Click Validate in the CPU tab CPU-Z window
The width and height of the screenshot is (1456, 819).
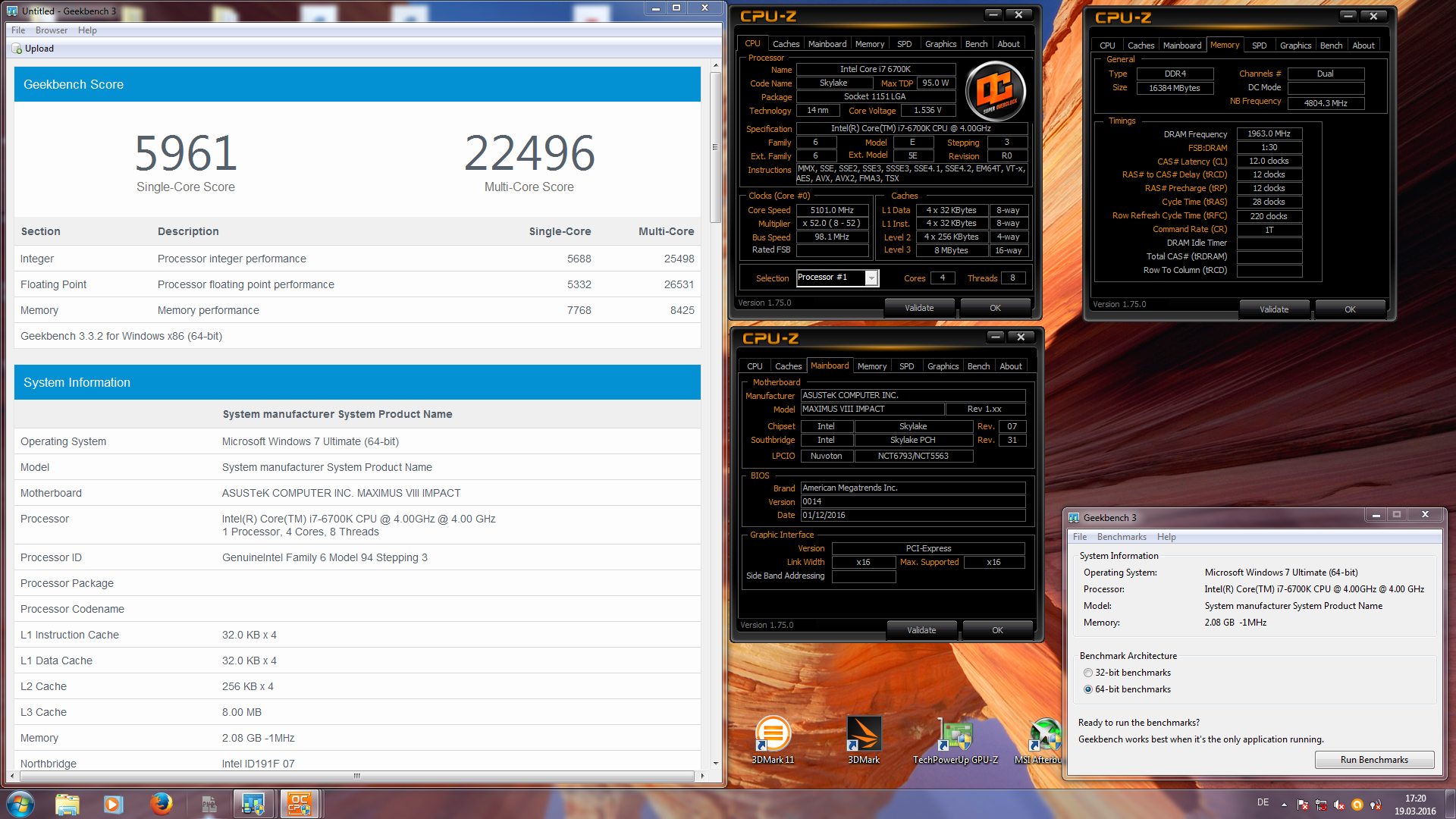click(x=919, y=308)
